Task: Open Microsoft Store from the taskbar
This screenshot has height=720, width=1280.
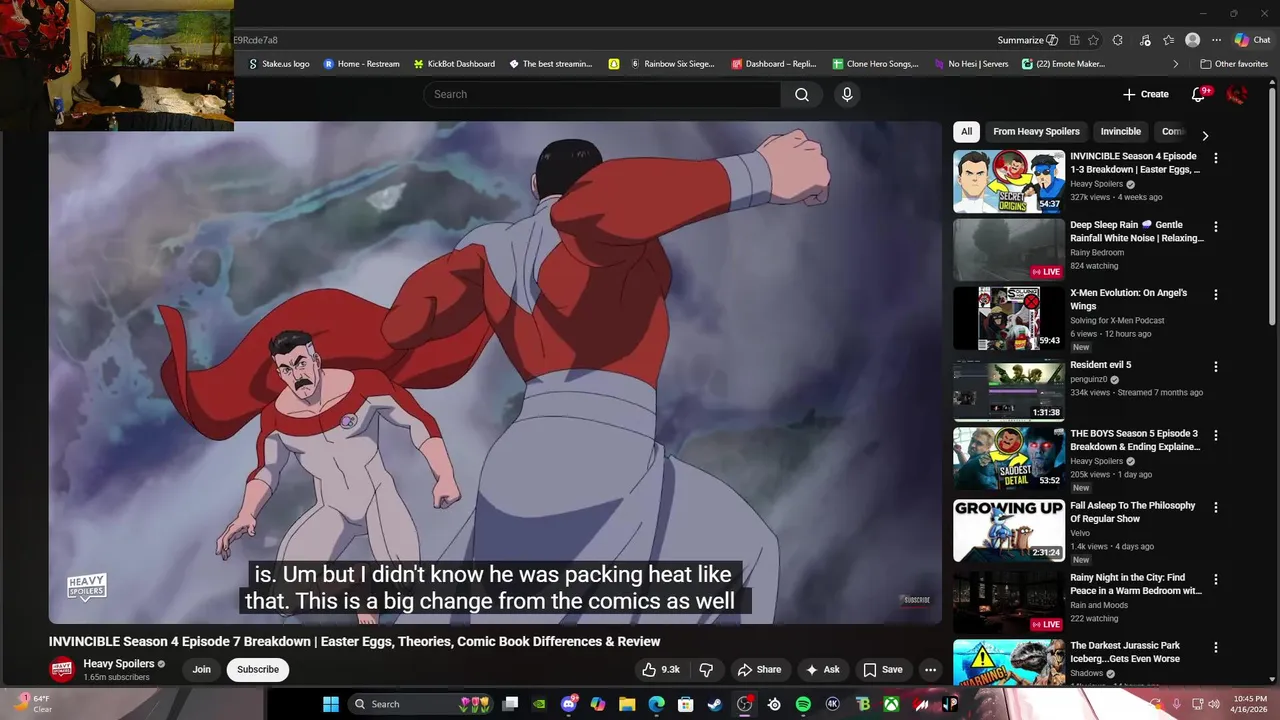Action: point(686,704)
